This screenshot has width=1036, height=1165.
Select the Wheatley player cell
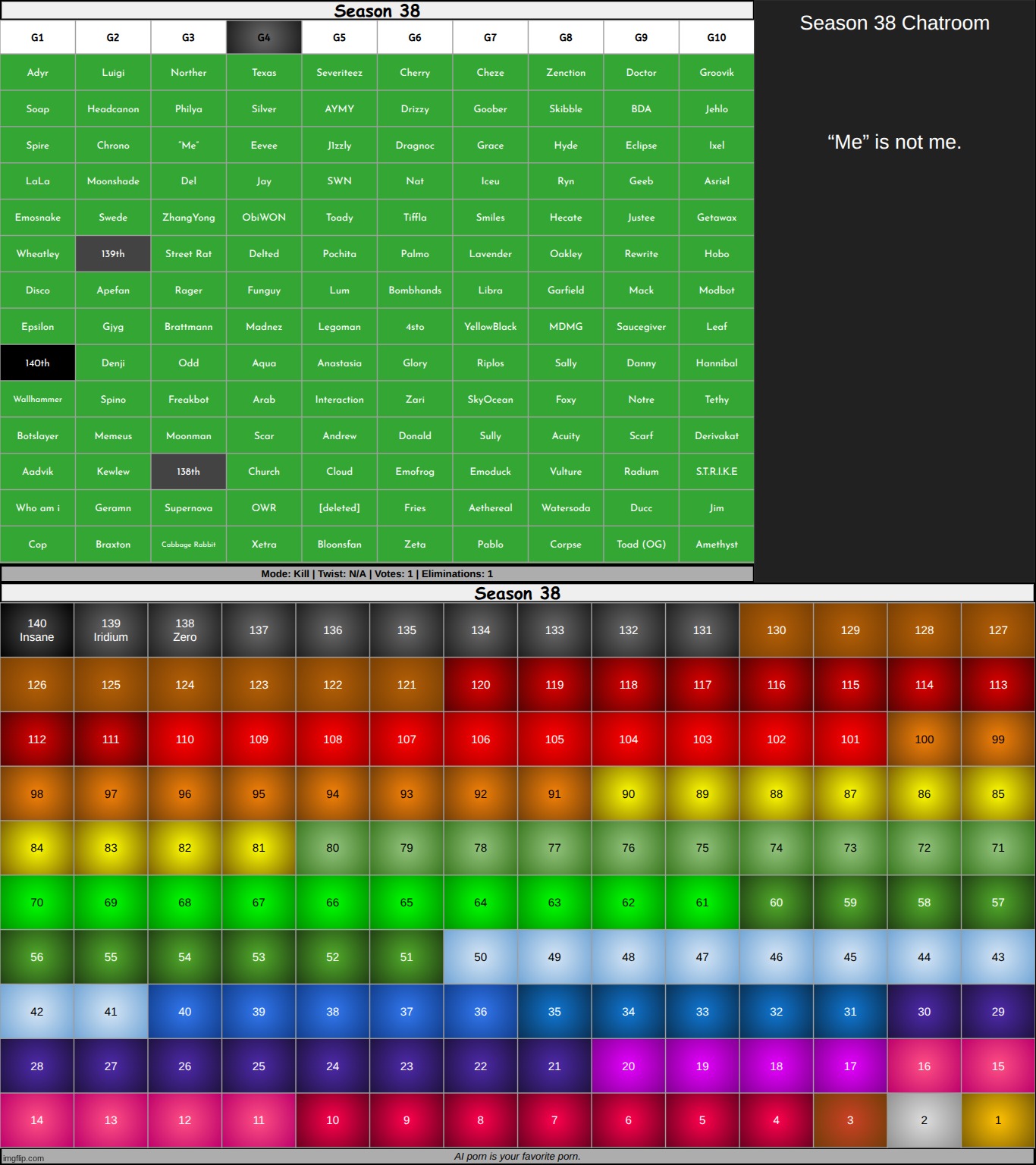(38, 254)
